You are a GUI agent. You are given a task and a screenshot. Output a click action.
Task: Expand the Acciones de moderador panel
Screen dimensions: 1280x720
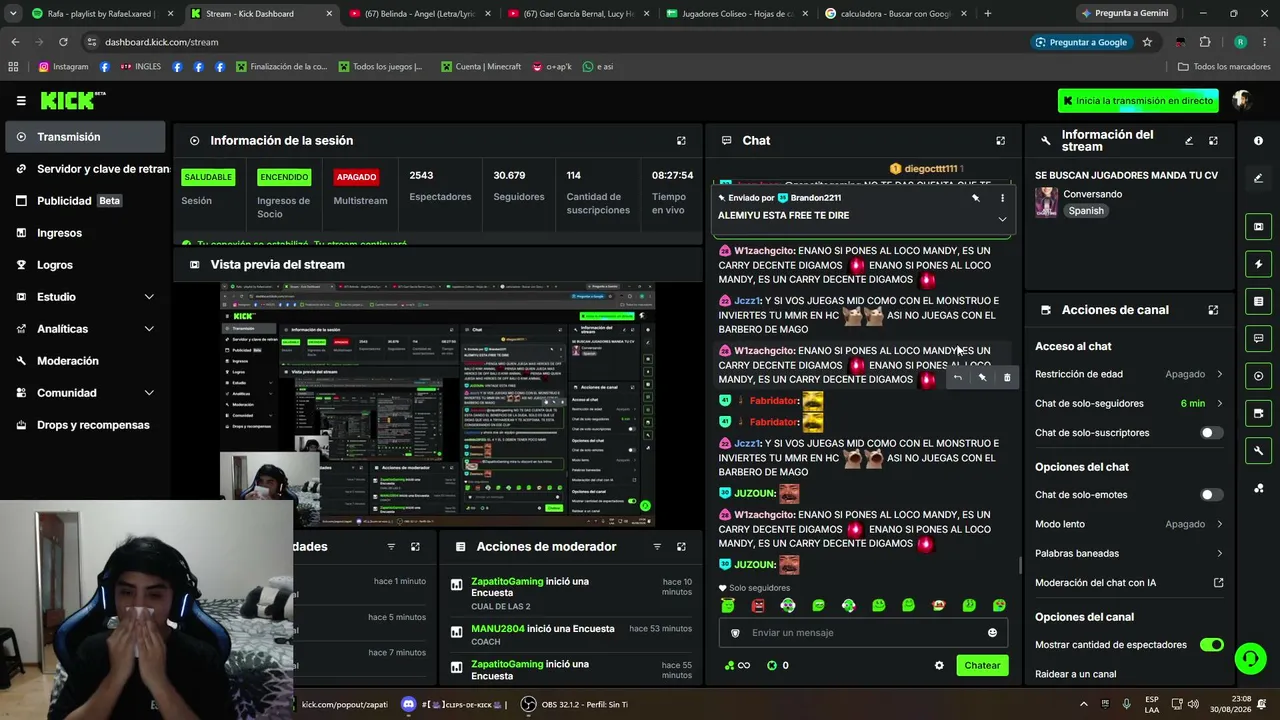(x=681, y=547)
